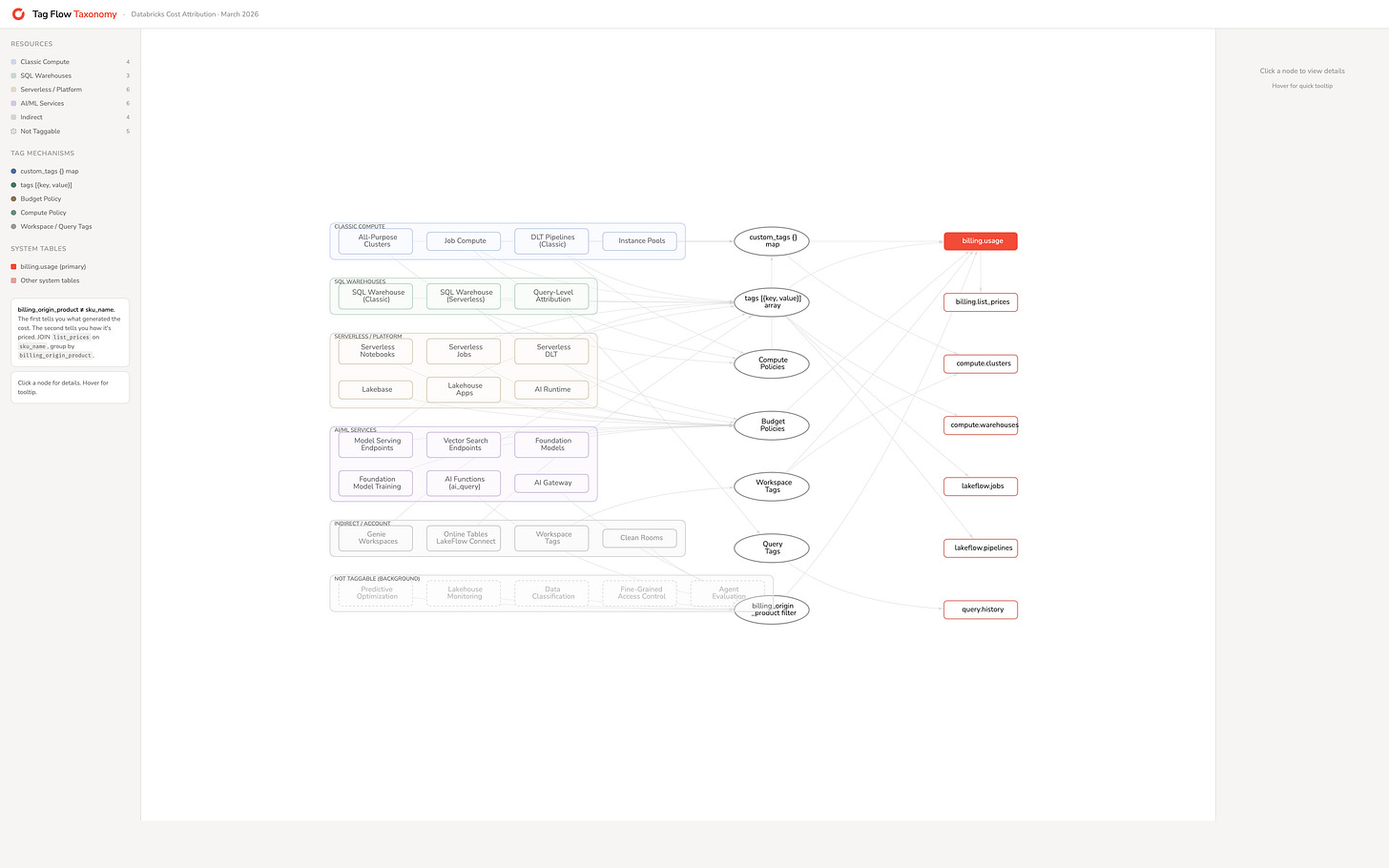This screenshot has width=1389, height=868.
Task: Click the billing.usage (primary) red legend swatch
Action: click(13, 267)
